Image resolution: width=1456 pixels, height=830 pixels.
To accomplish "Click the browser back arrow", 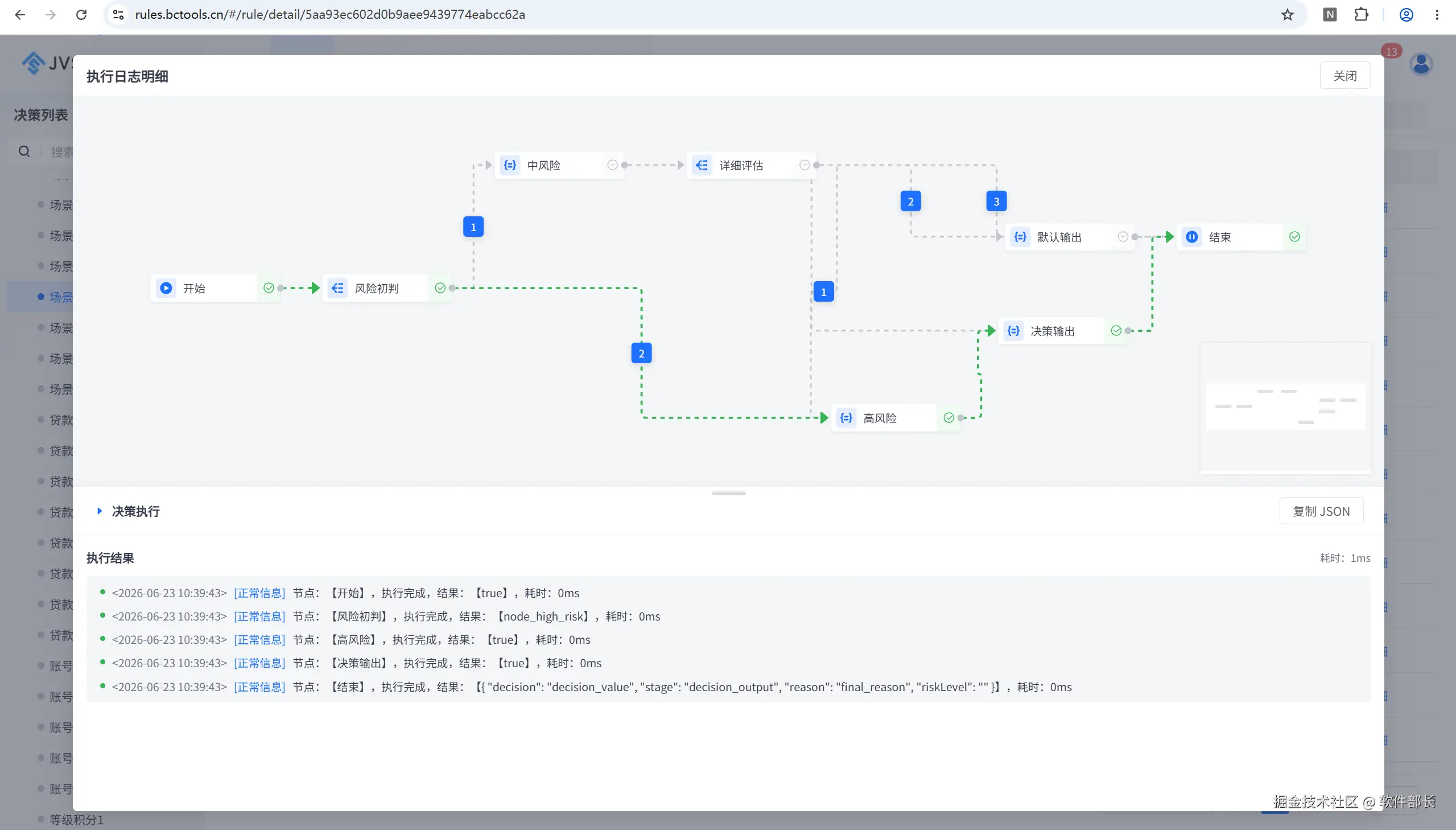I will 20,15.
